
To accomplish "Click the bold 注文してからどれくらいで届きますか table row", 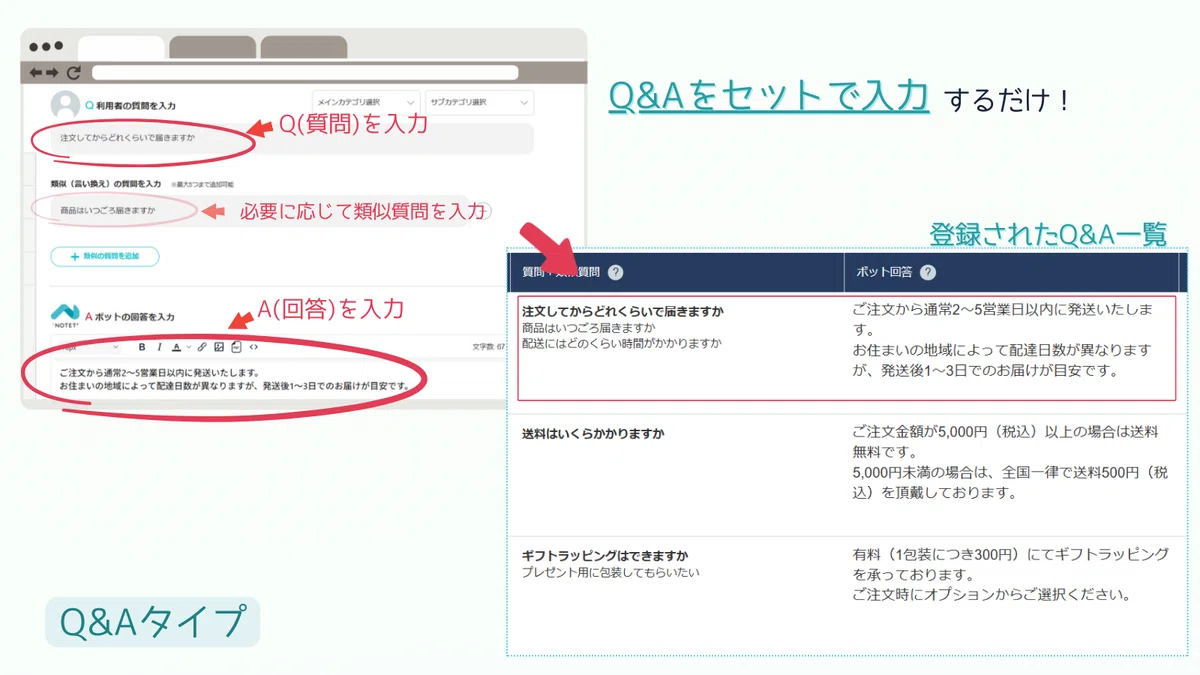I will 622,312.
